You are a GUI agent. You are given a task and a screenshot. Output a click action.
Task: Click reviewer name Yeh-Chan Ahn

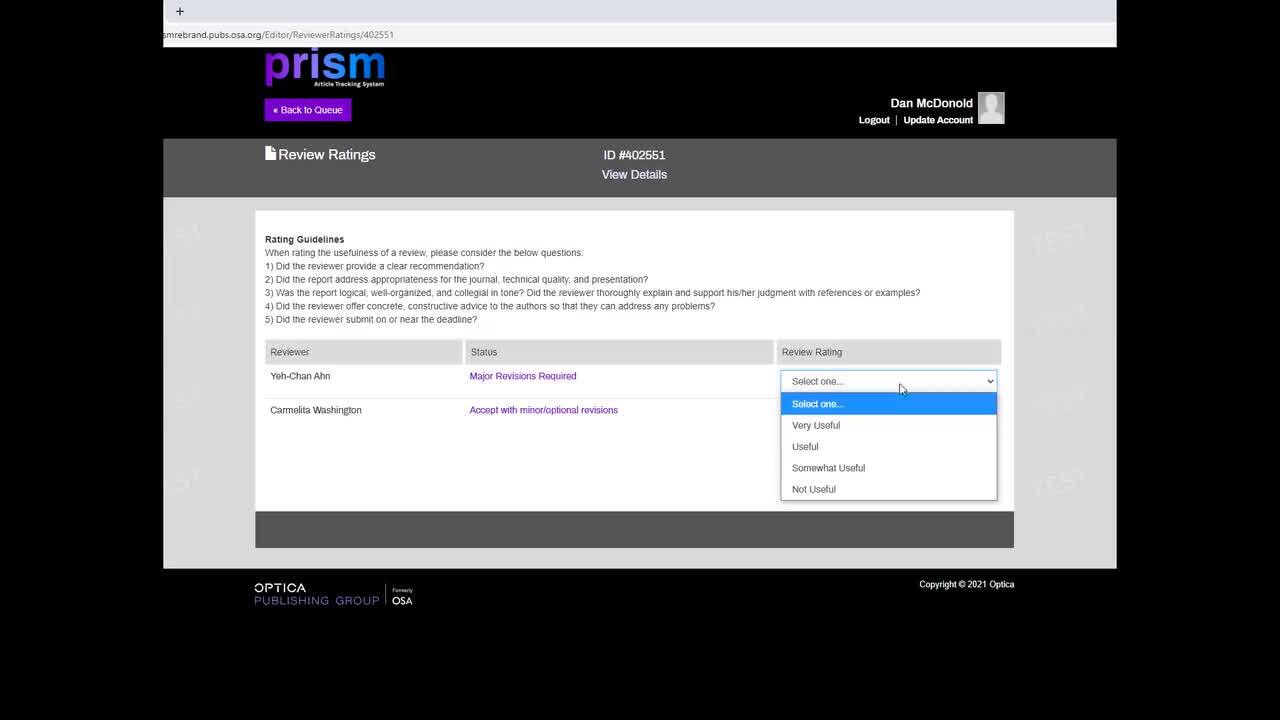pos(300,376)
